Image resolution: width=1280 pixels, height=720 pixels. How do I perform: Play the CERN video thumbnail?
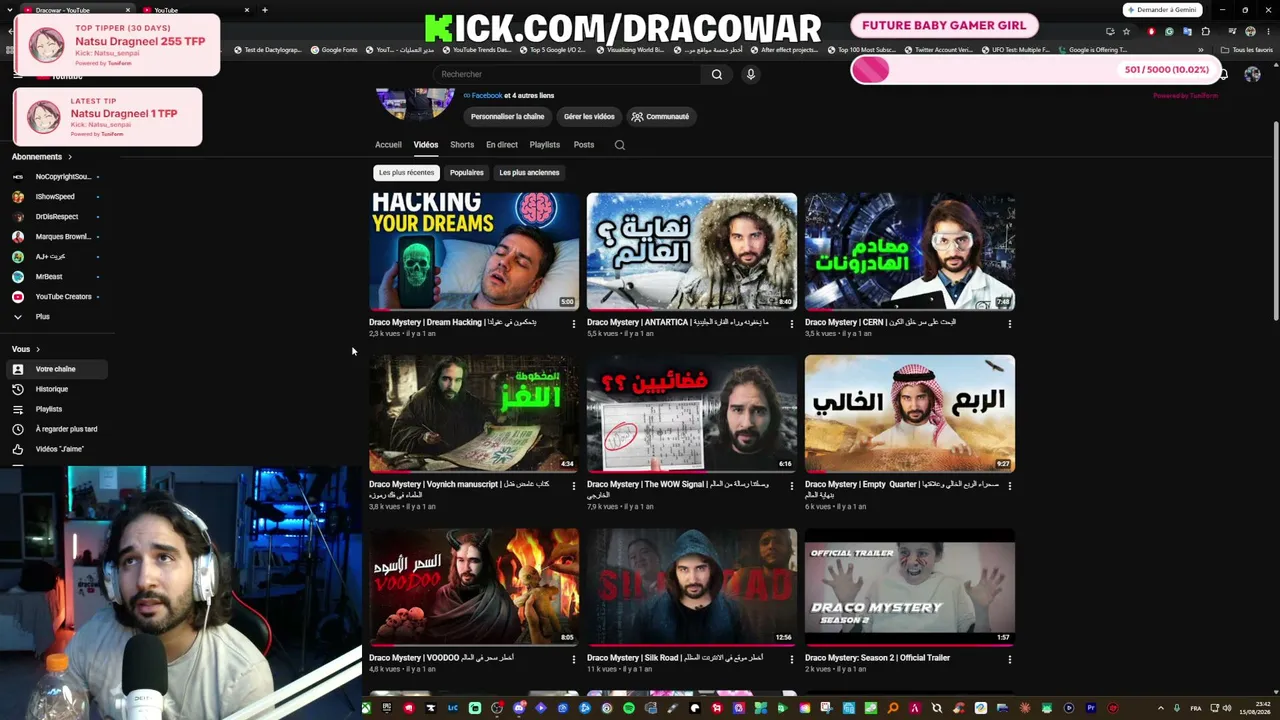pos(910,251)
